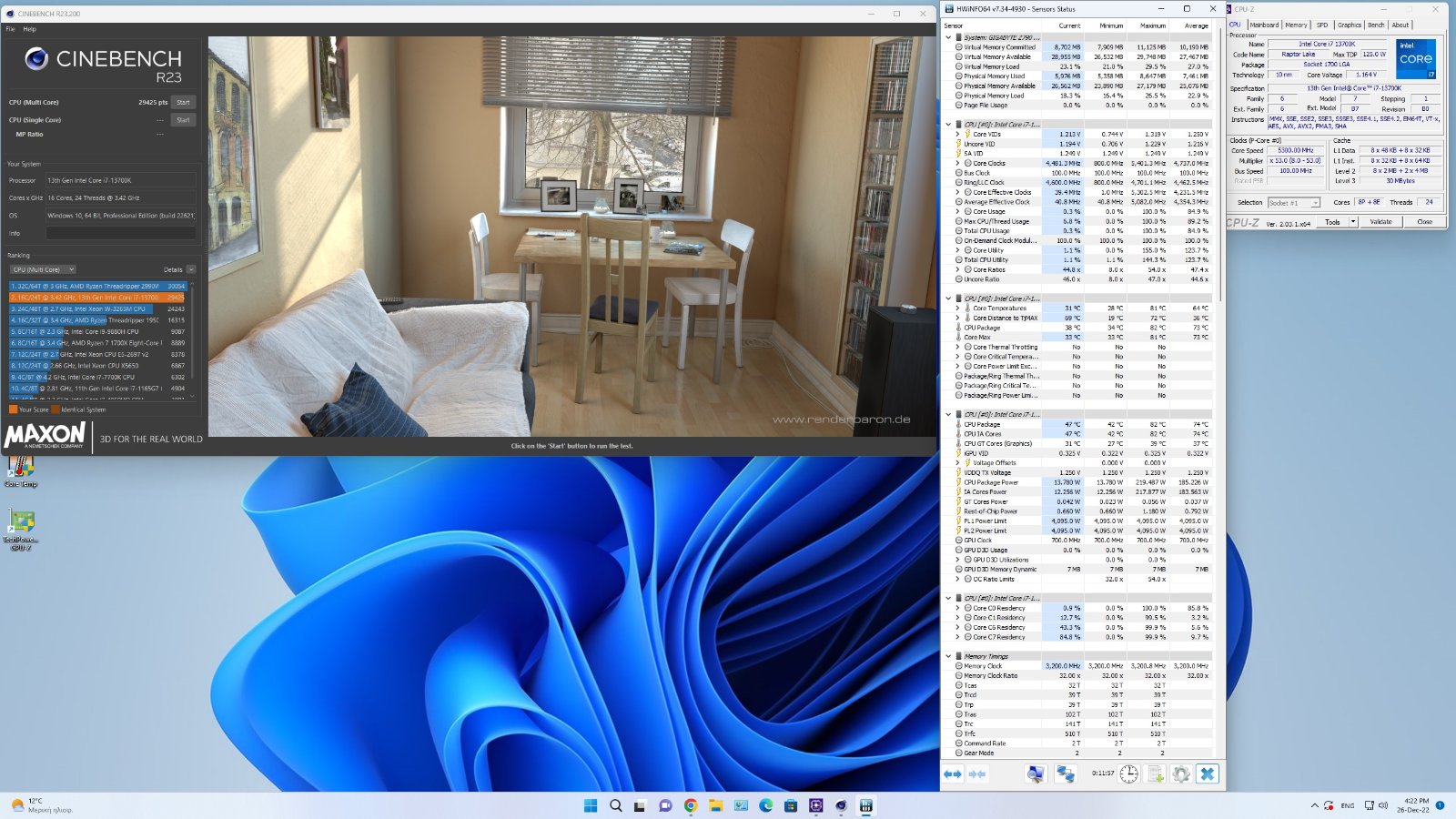Image resolution: width=1456 pixels, height=819 pixels.
Task: Click HWiNFO logging sheet with plus icon
Action: [1155, 774]
